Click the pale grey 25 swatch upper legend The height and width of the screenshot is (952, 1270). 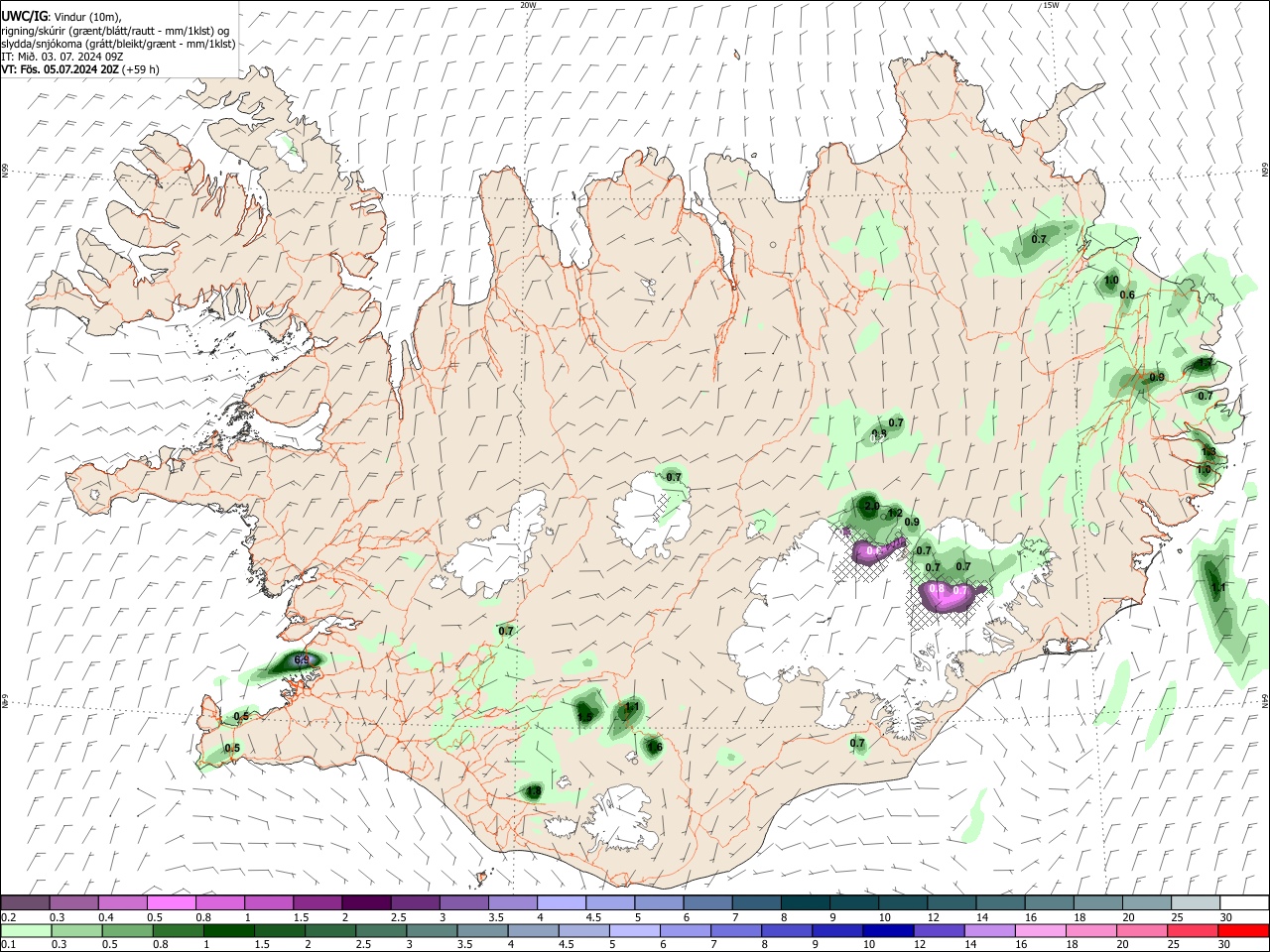pos(1196,902)
